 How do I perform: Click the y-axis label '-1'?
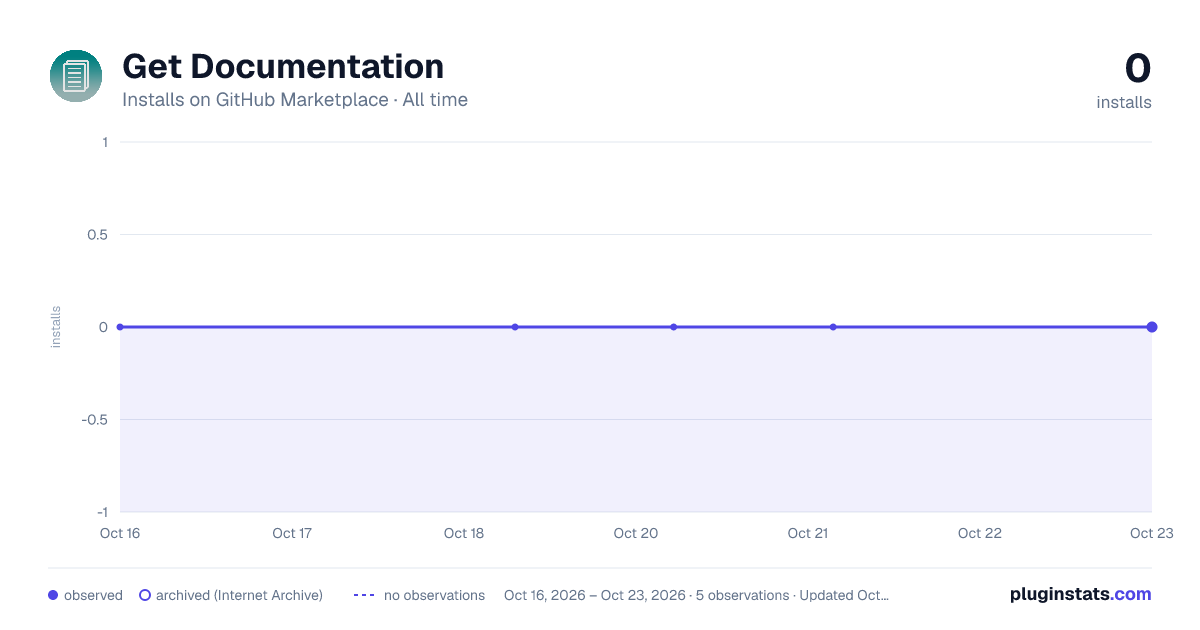click(x=102, y=512)
